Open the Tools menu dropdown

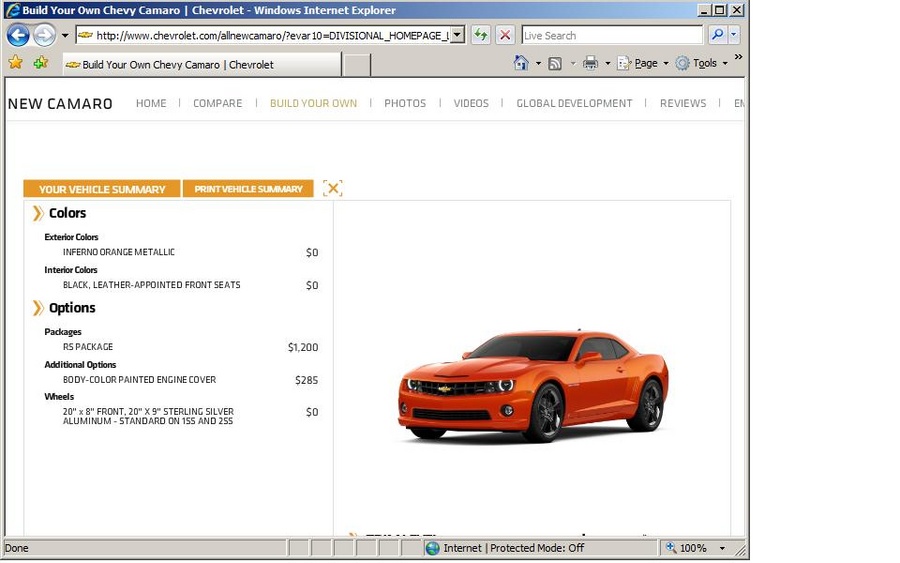coord(725,63)
